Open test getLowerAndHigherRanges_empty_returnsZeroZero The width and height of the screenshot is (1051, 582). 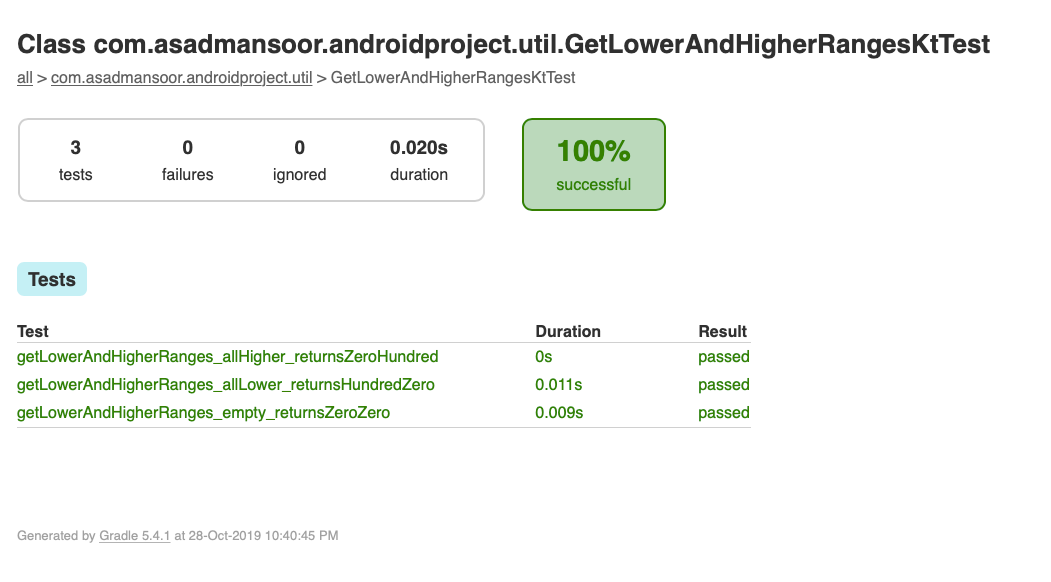pyautogui.click(x=204, y=412)
